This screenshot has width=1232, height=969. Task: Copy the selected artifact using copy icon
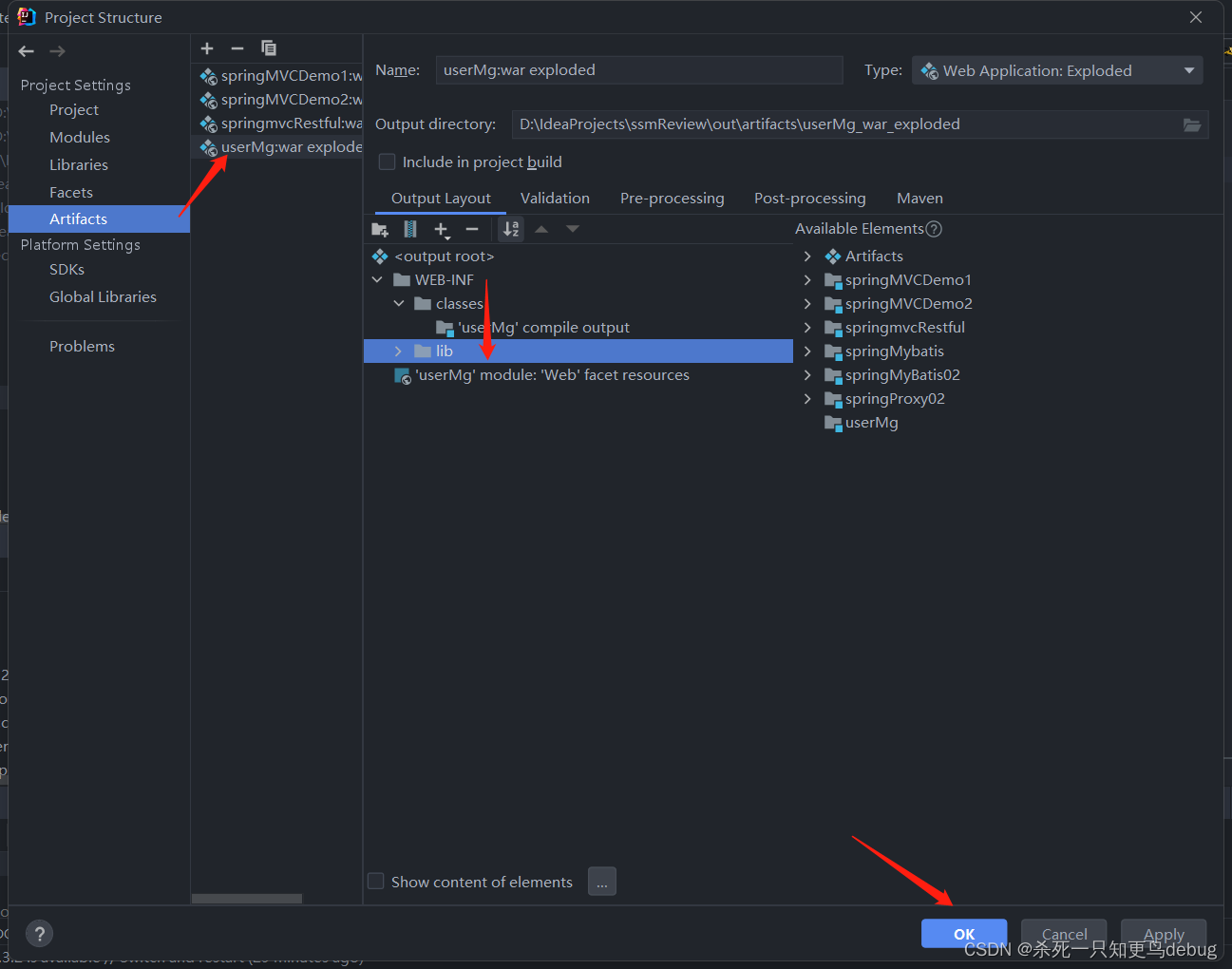click(269, 48)
